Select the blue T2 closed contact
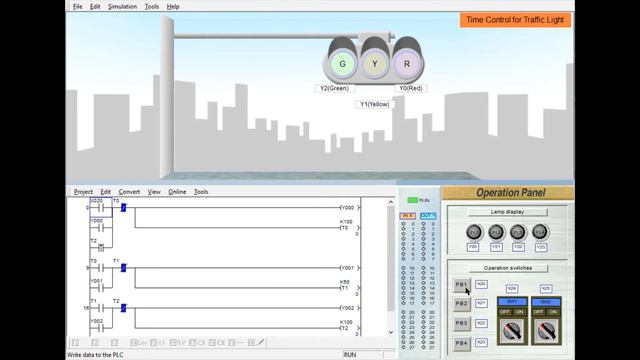640x360 pixels. [123, 308]
